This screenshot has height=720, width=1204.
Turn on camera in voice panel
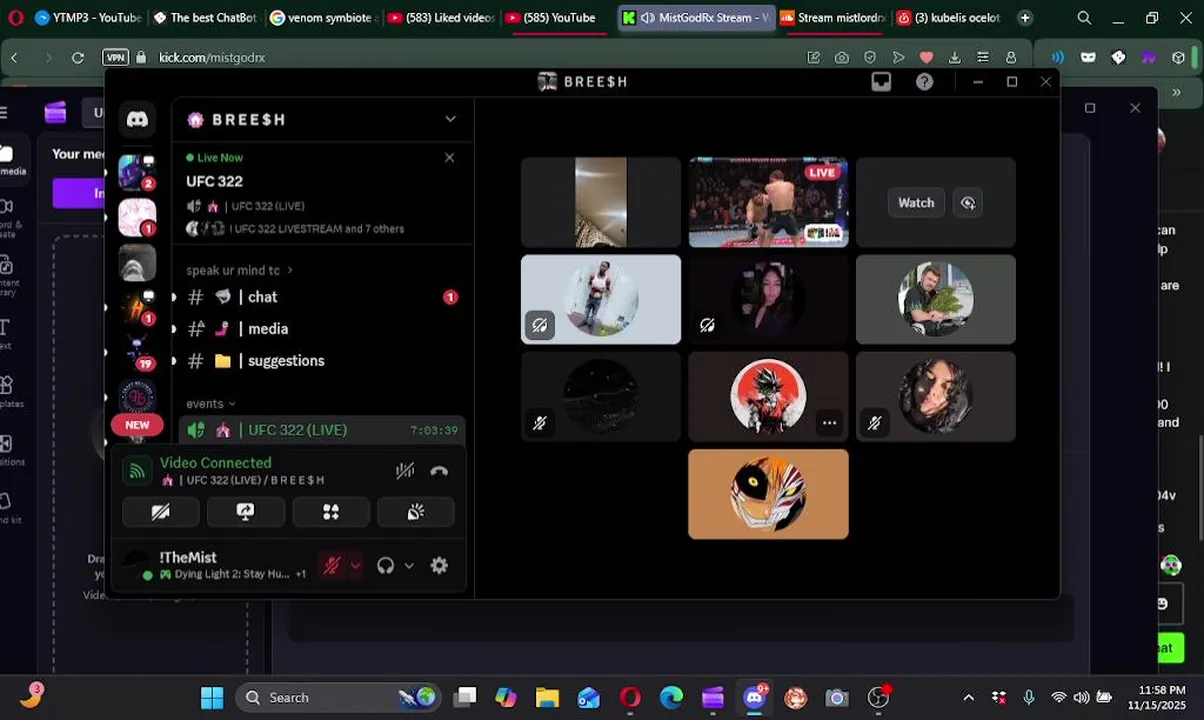pyautogui.click(x=160, y=512)
